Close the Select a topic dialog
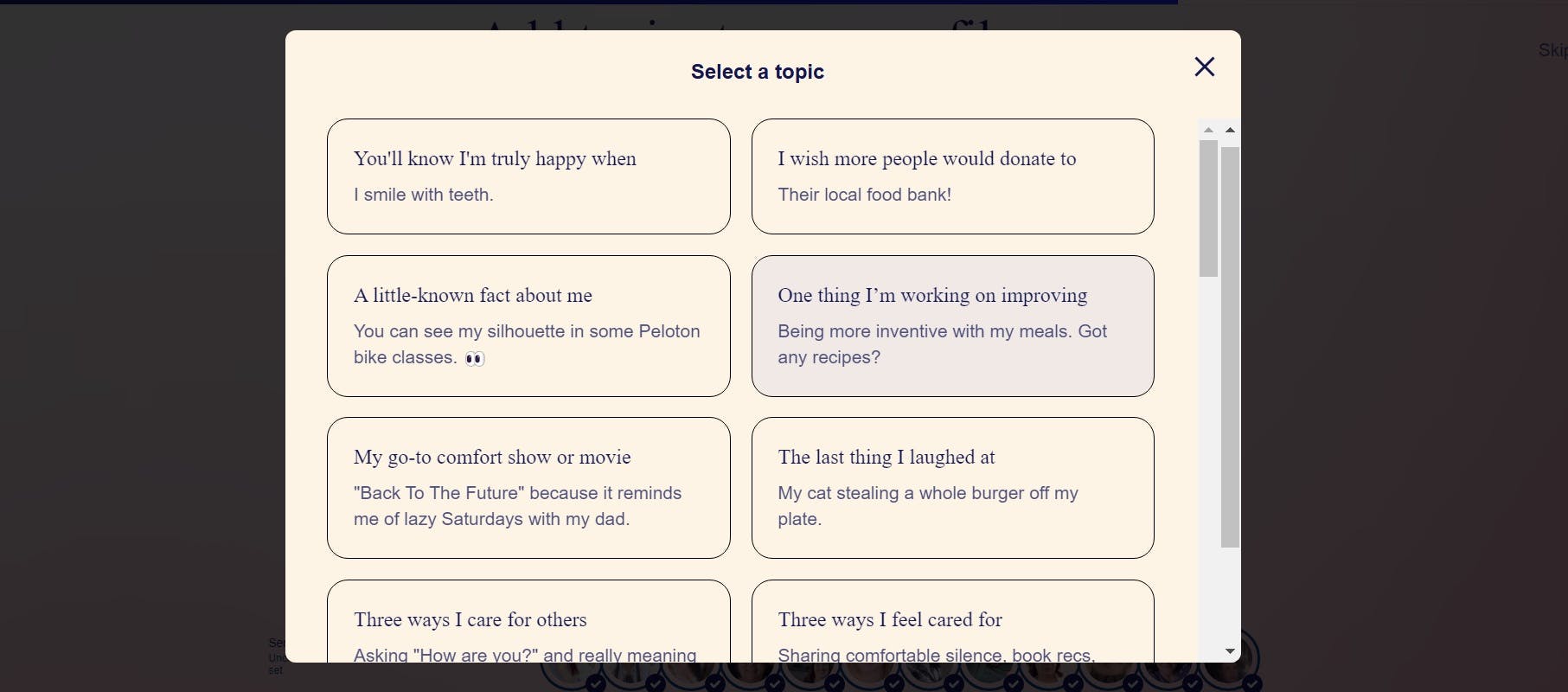 coord(1204,67)
